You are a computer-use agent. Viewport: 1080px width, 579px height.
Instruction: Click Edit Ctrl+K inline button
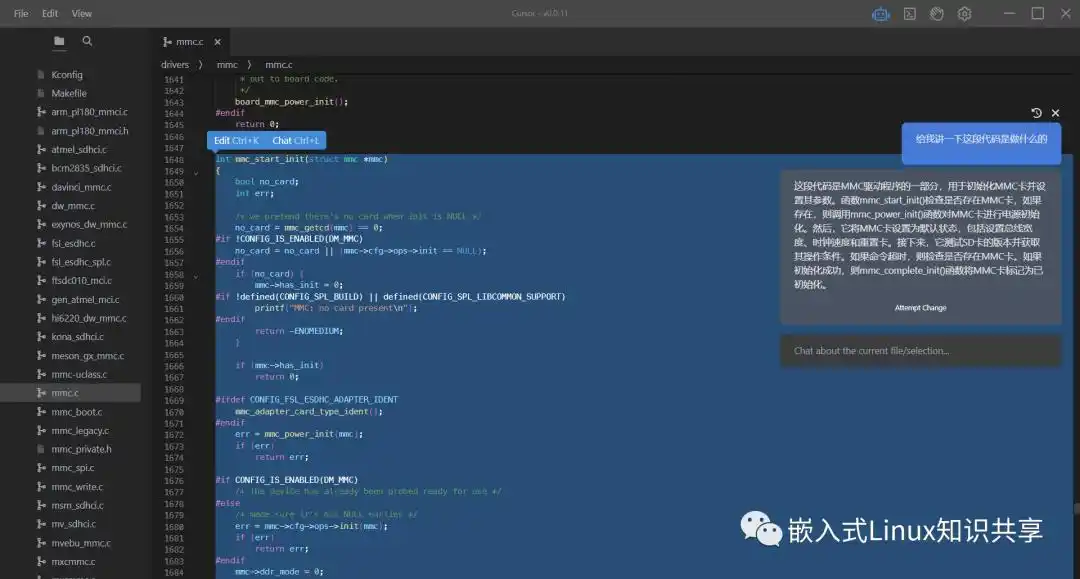click(236, 141)
